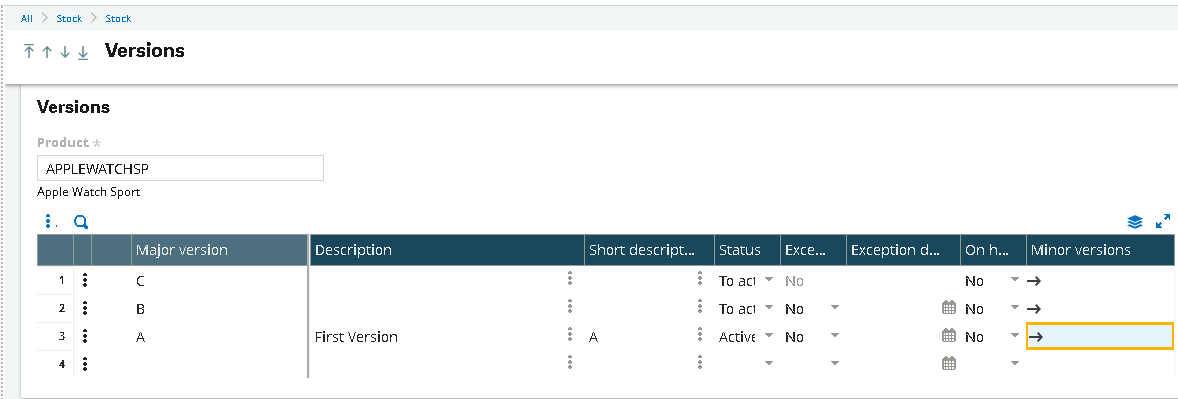Open row actions menu for version C

tap(85, 280)
